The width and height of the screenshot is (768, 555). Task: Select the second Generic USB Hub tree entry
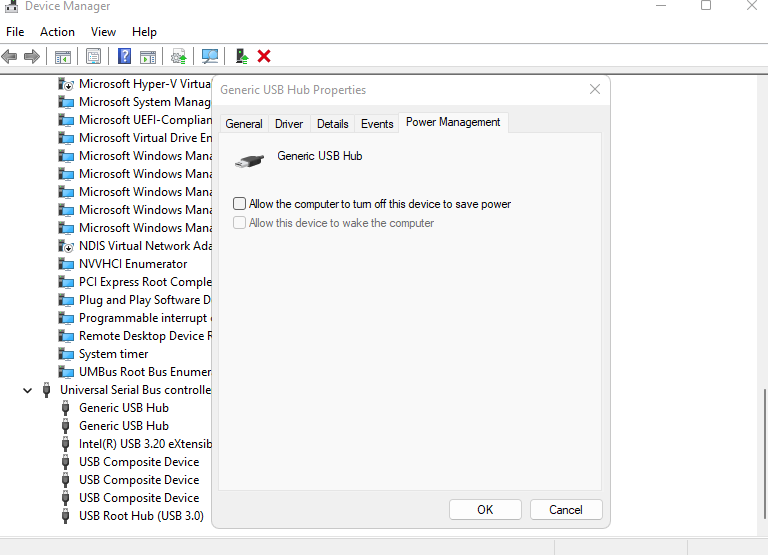pyautogui.click(x=124, y=426)
